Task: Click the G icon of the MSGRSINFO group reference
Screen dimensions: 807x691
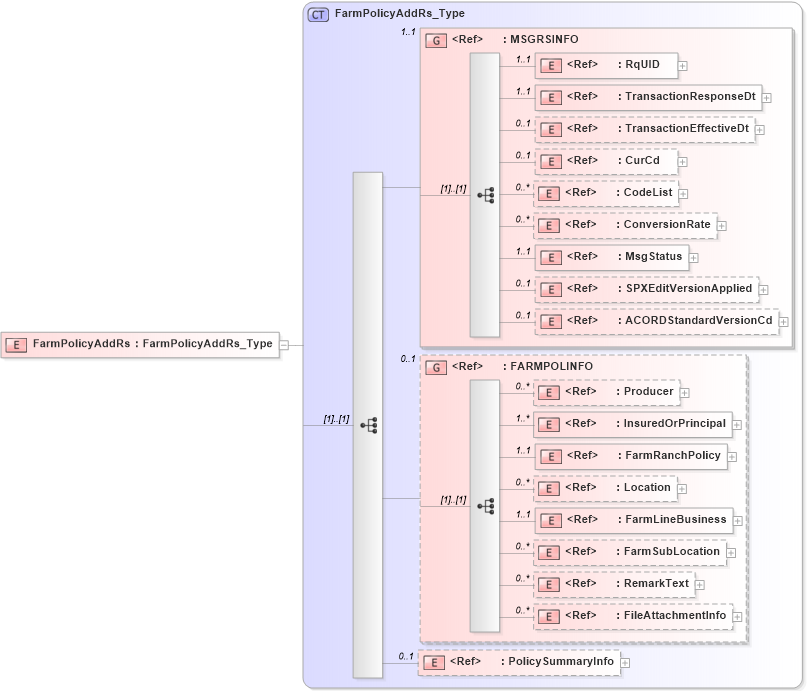Action: click(x=436, y=40)
